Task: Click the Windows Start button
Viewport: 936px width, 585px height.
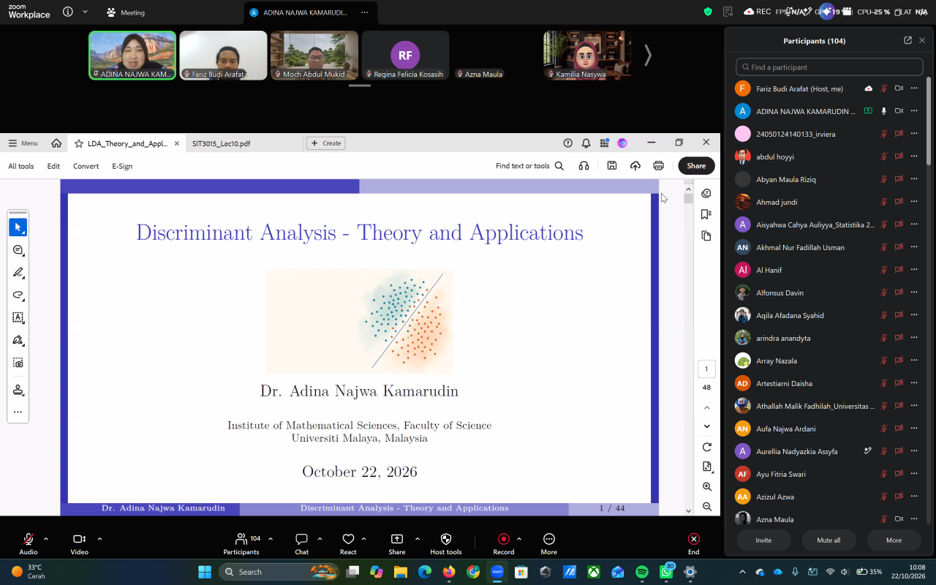Action: coord(205,572)
